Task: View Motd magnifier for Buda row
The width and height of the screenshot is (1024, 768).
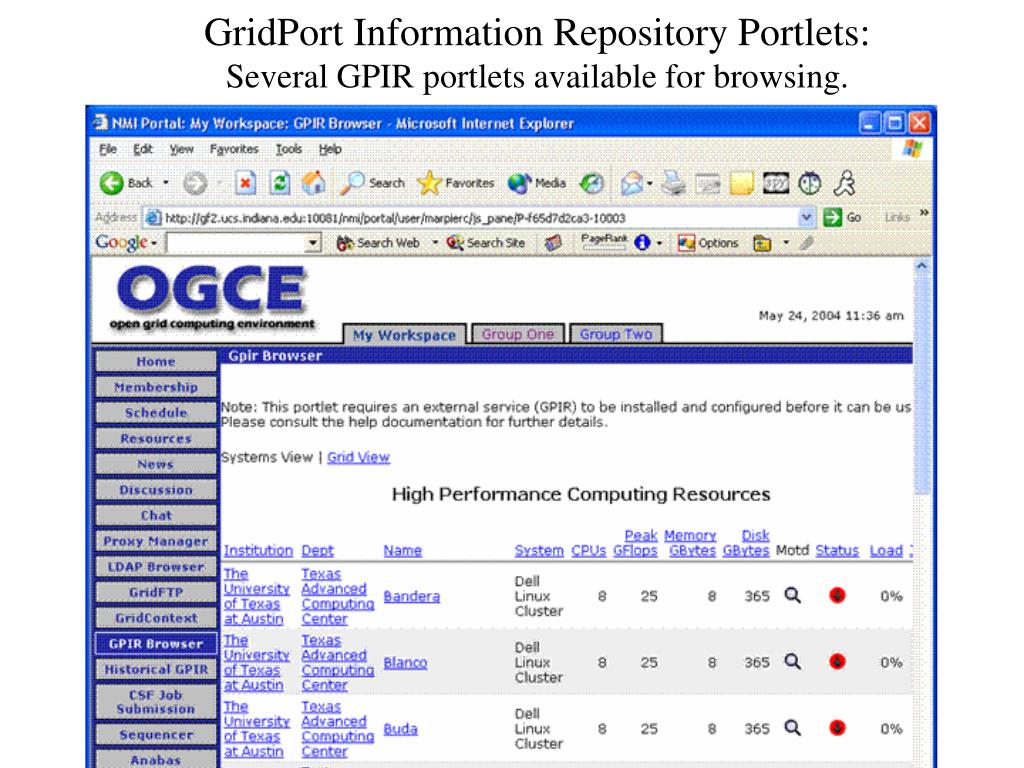Action: (792, 728)
